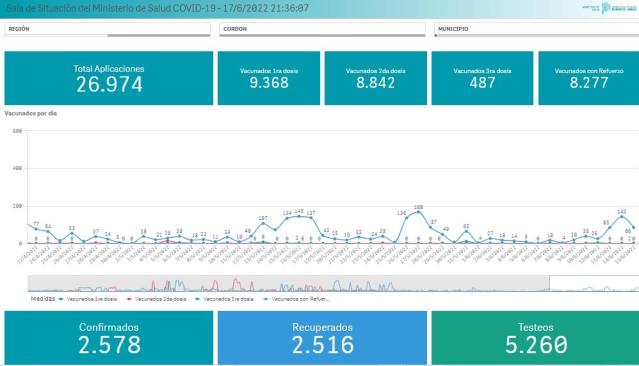Click the Vacunados por día chart title

(x=31, y=113)
